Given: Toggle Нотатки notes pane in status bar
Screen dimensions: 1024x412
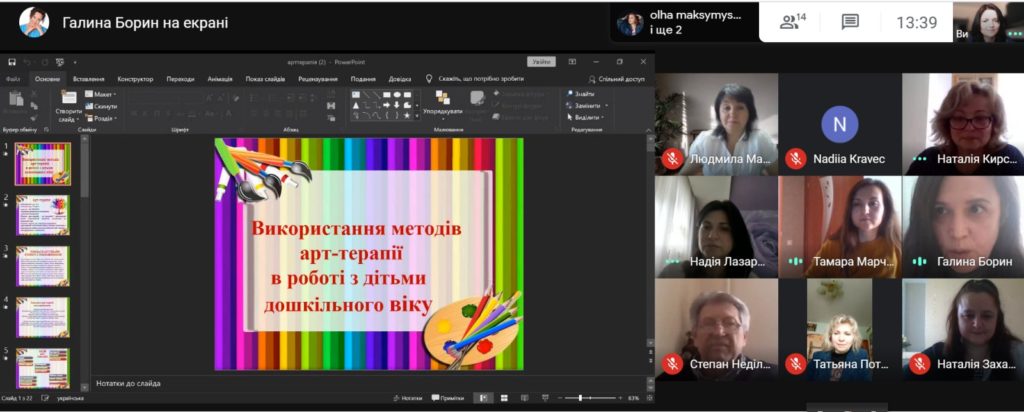Looking at the screenshot, I should pyautogui.click(x=408, y=398).
